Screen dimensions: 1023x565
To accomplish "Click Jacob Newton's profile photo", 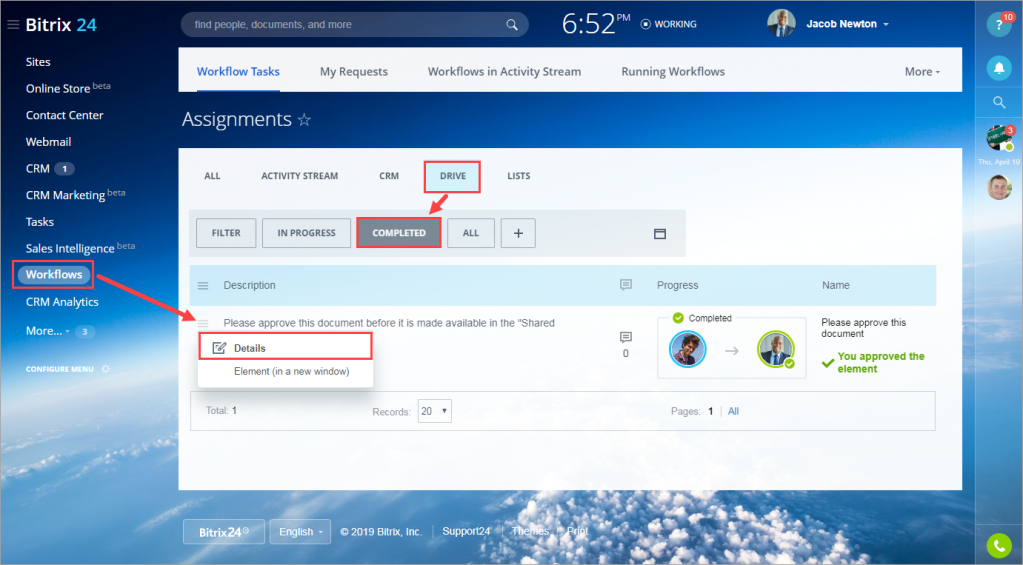I will (781, 23).
